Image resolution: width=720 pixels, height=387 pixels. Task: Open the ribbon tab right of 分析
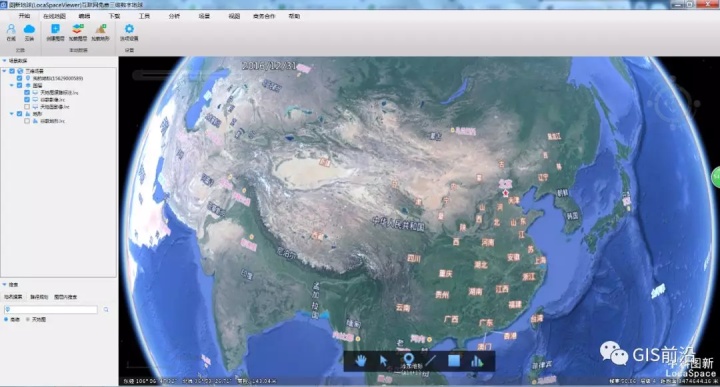pos(204,16)
